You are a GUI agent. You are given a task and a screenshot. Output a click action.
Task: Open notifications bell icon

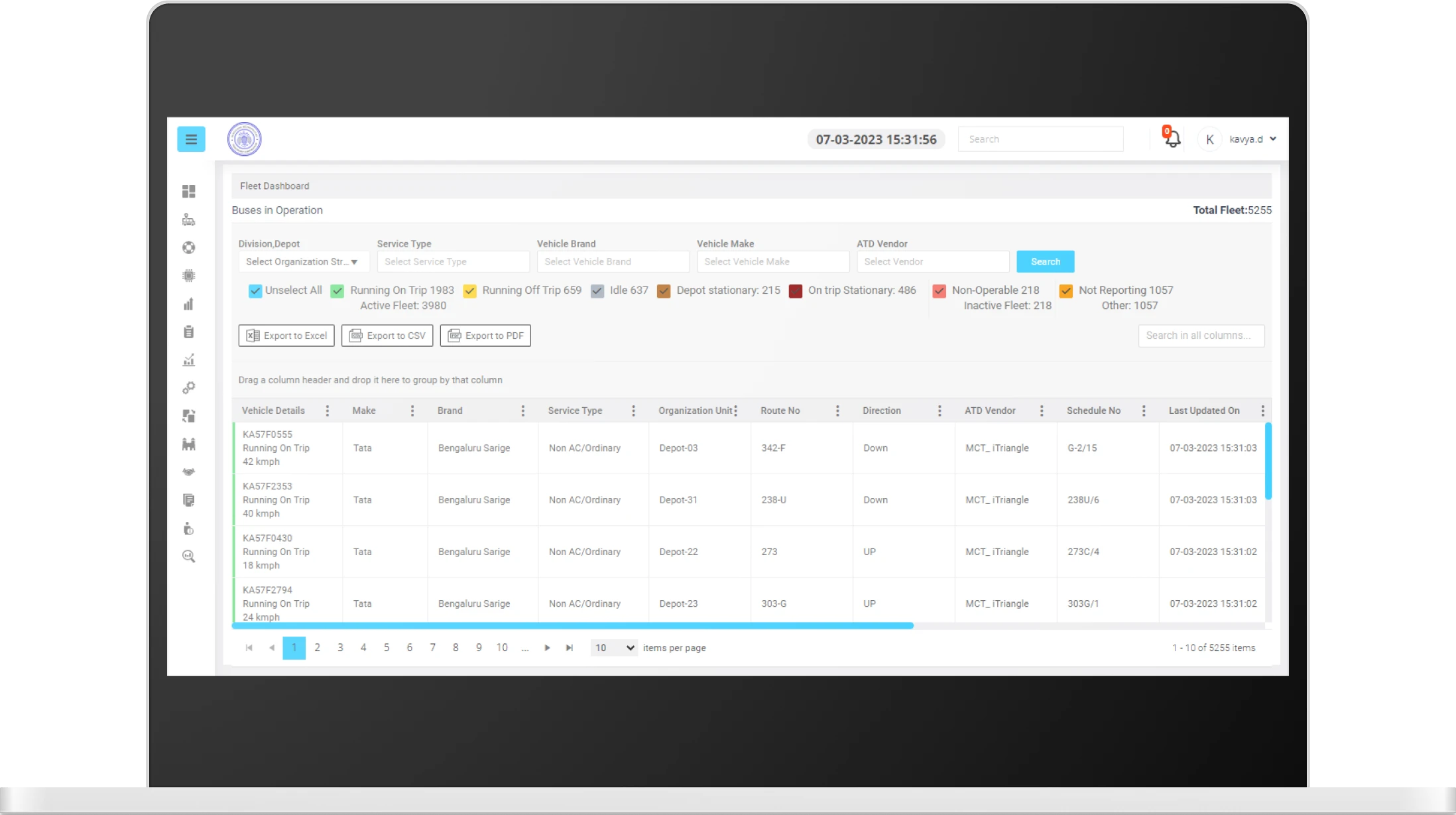point(1172,138)
